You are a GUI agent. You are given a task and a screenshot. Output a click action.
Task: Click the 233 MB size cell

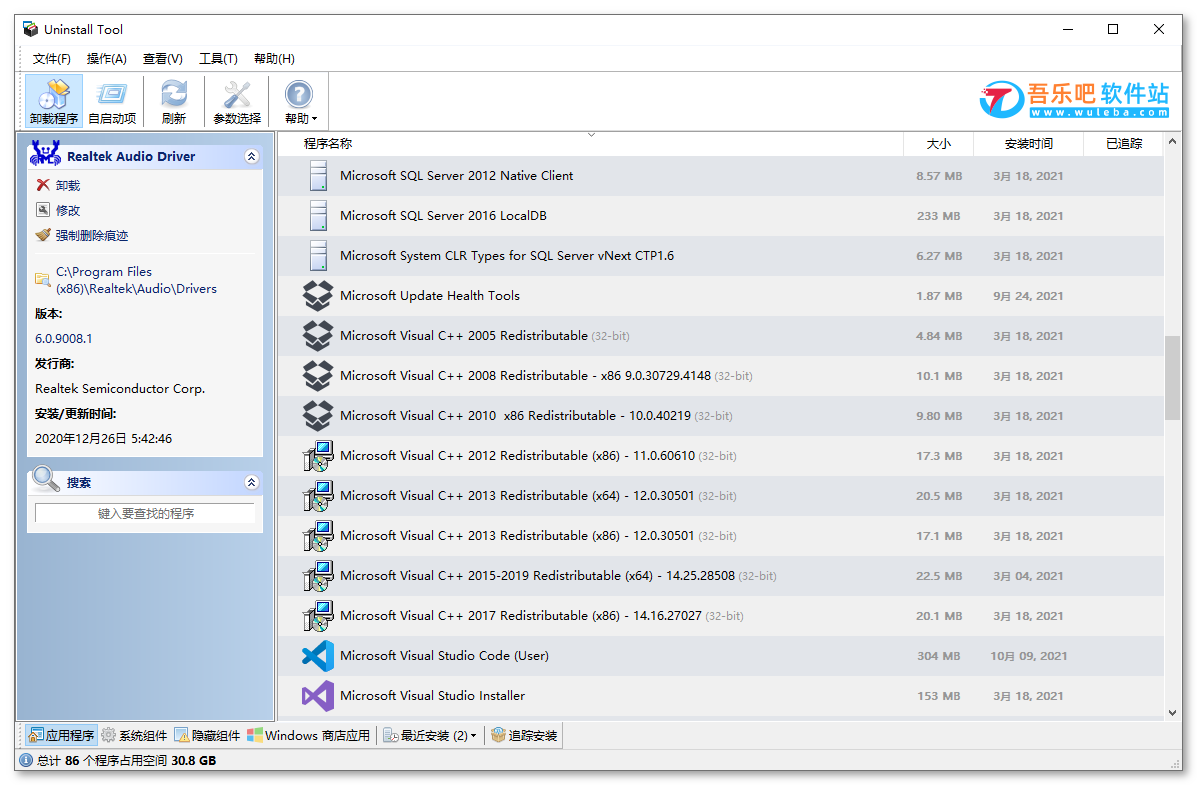tap(939, 216)
